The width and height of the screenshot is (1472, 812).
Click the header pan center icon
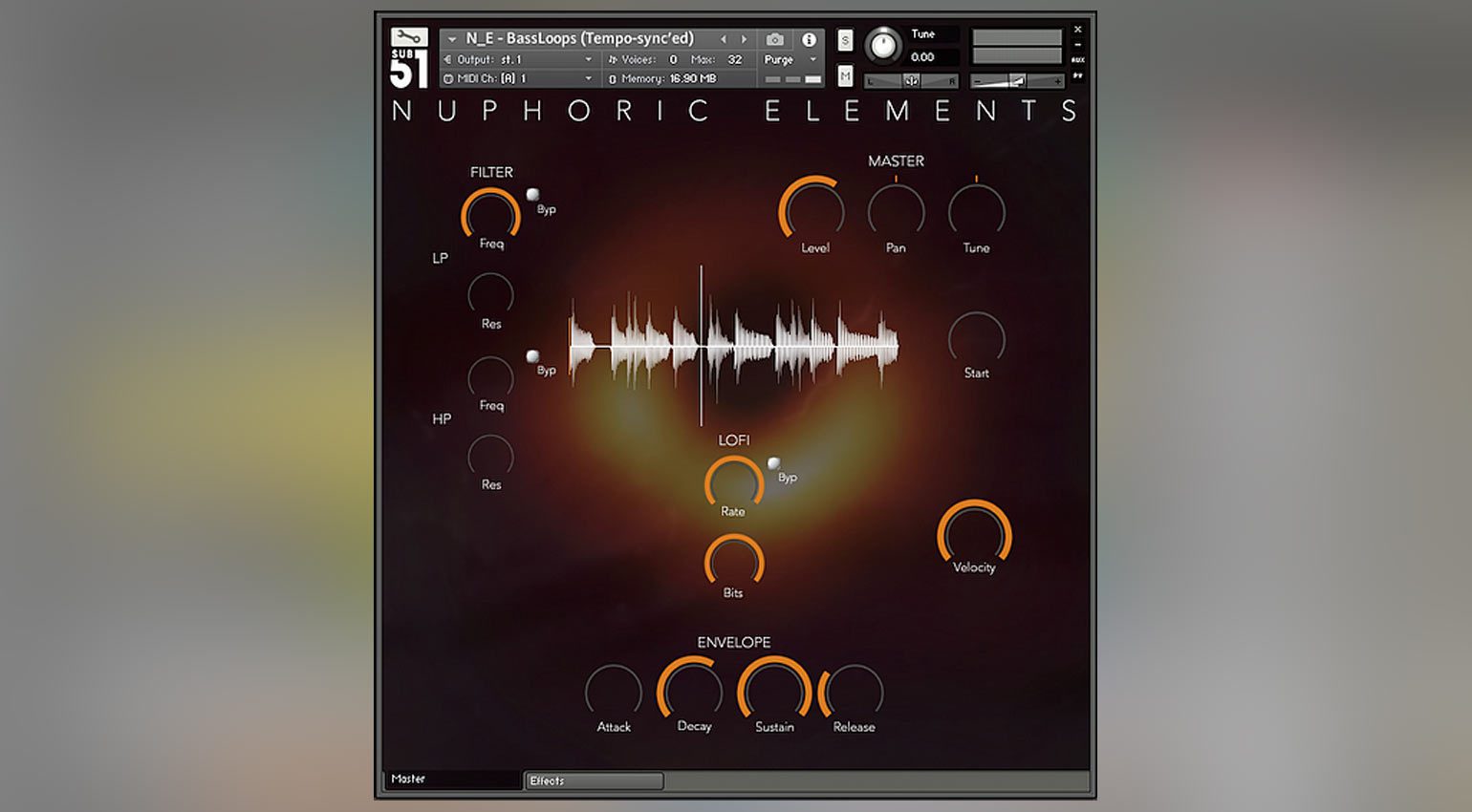point(912,81)
